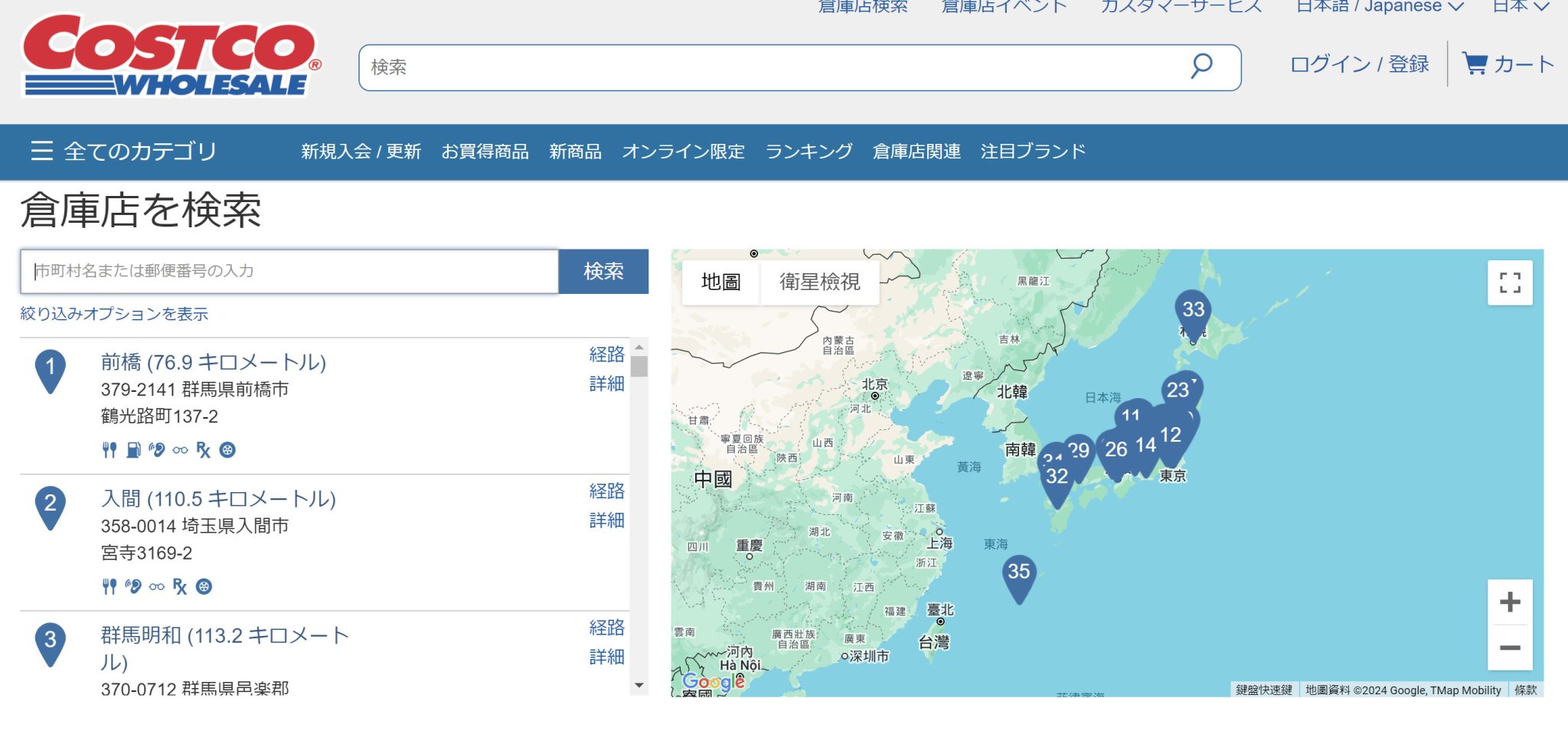Viewport: 1568px width, 734px height.
Task: Click the food court icon for 前橋
Action: tap(109, 450)
